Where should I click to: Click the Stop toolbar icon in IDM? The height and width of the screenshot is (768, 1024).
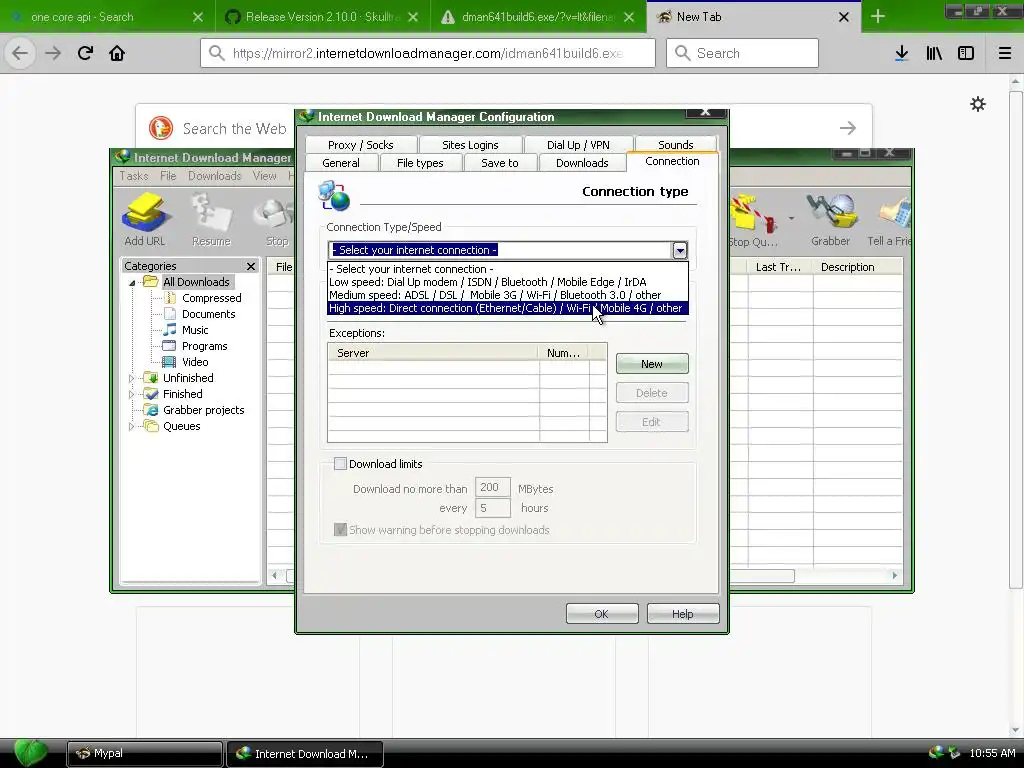coord(276,220)
